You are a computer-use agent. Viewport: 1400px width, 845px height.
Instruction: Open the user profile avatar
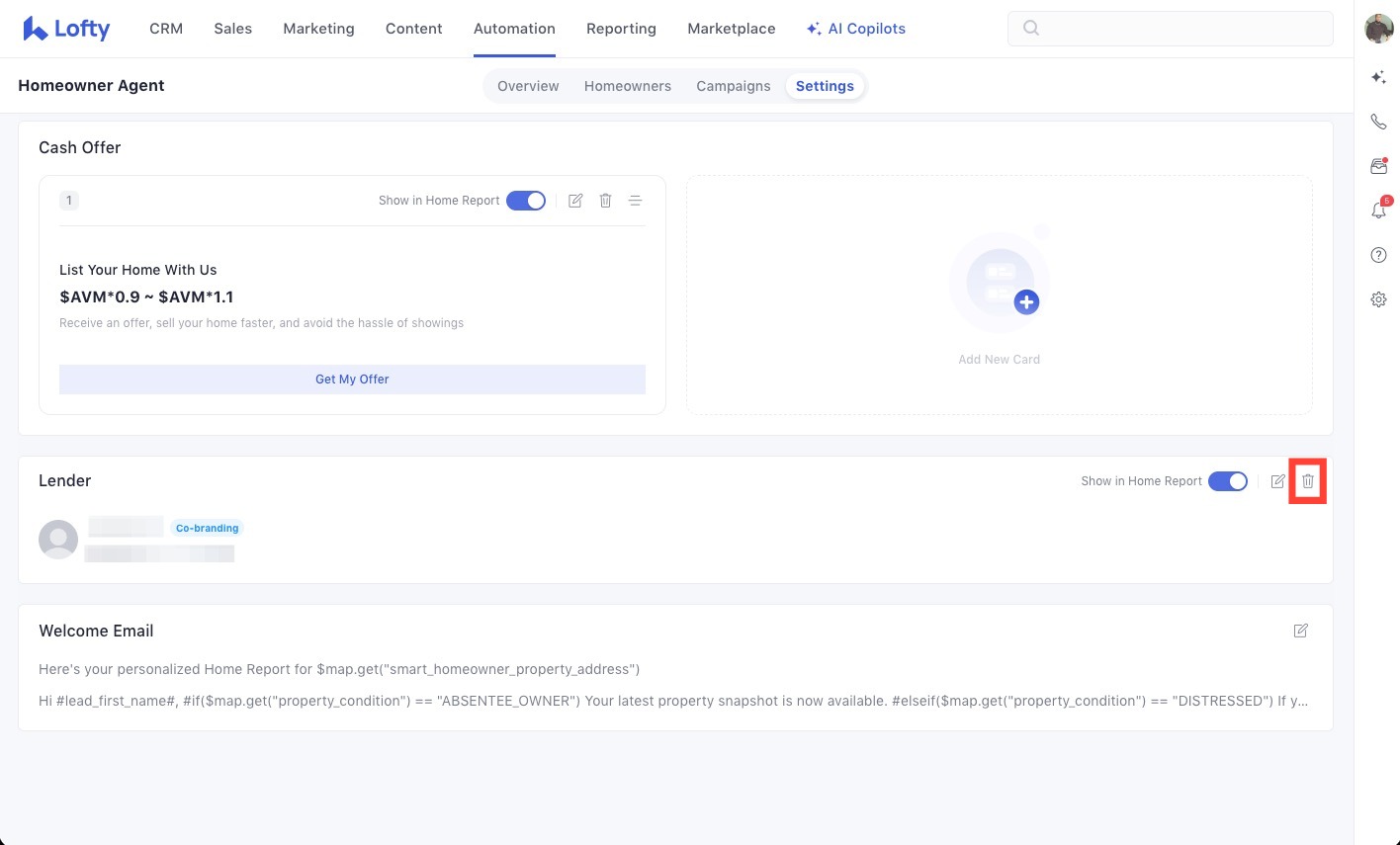[1378, 29]
